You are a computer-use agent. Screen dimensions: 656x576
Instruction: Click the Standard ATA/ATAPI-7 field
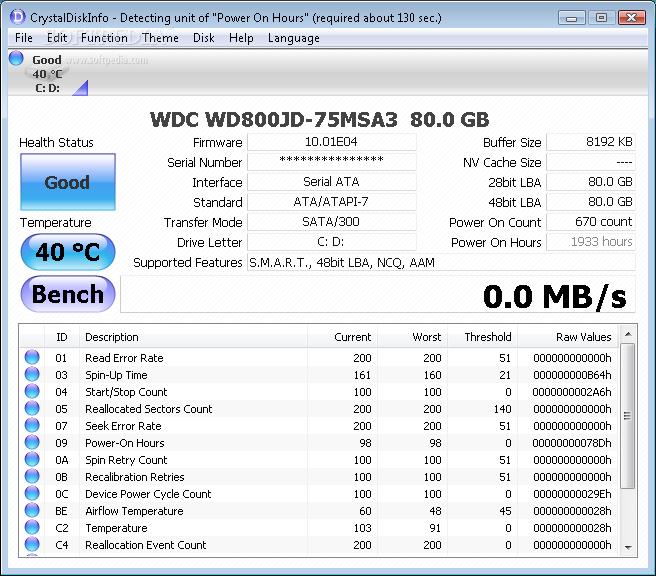click(332, 202)
